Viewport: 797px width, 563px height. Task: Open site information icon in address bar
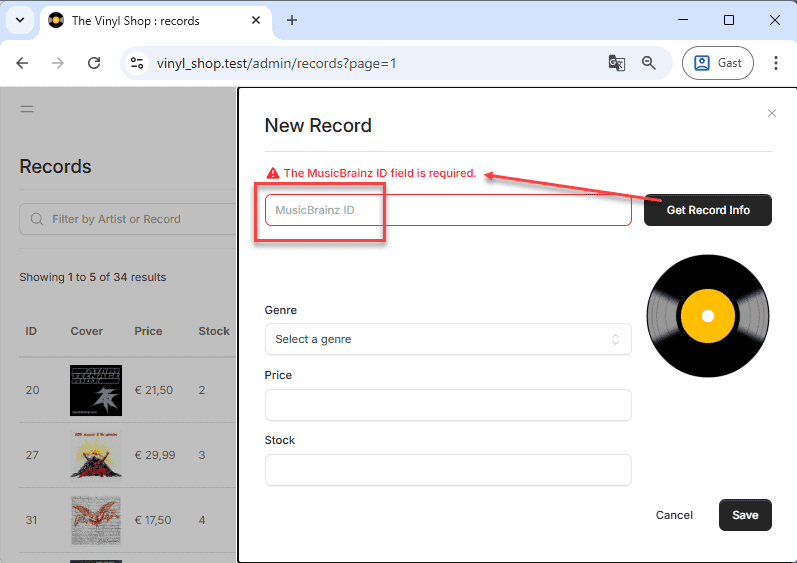(137, 63)
